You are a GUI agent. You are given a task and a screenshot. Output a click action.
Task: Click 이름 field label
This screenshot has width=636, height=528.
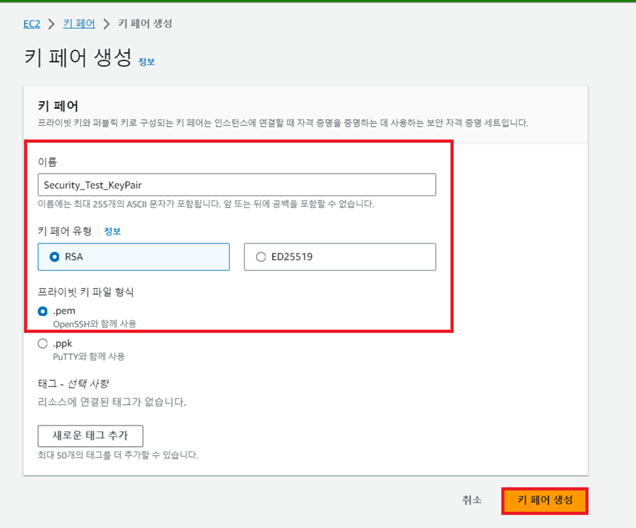[47, 162]
